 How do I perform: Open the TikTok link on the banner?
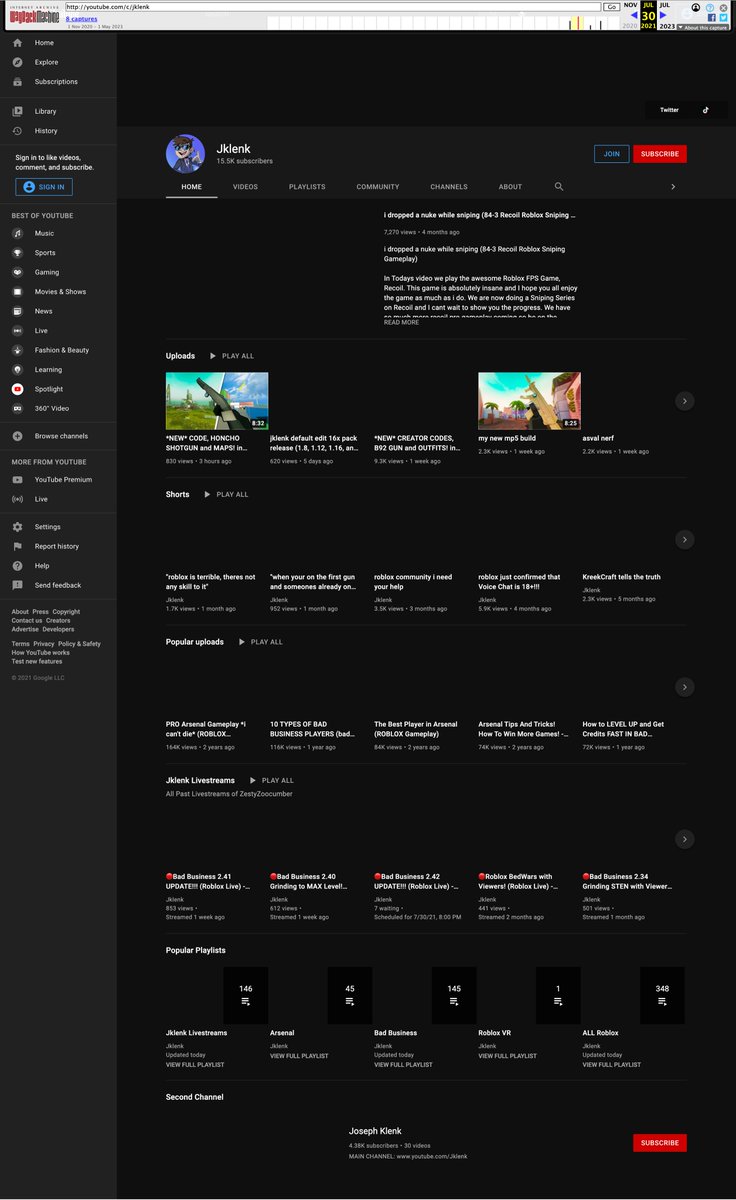(705, 110)
